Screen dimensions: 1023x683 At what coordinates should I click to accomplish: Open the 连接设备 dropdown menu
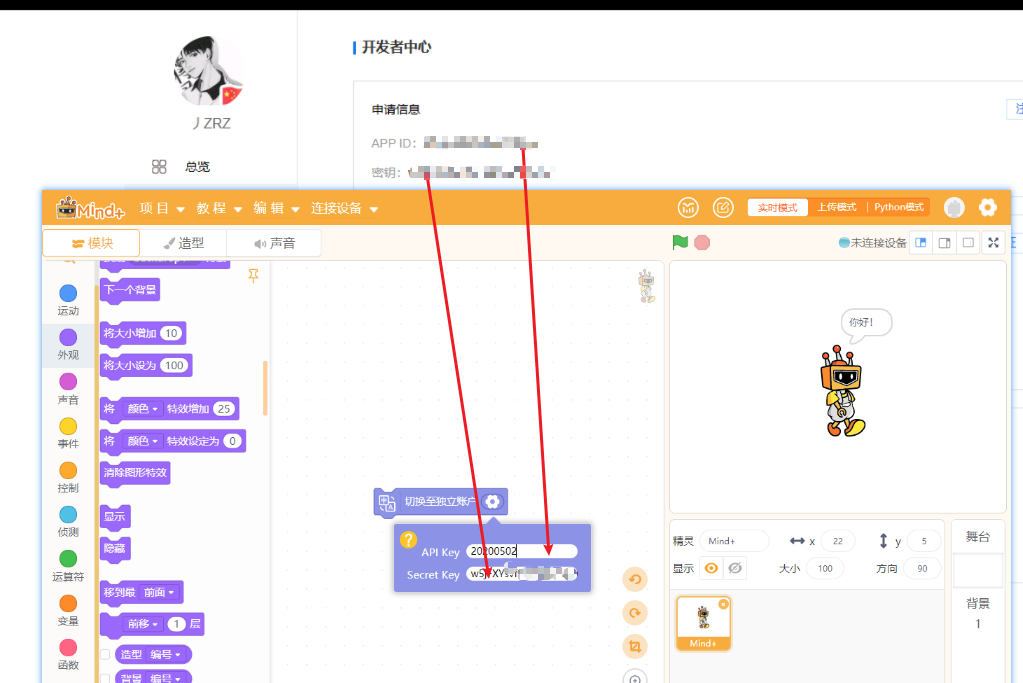[344, 208]
